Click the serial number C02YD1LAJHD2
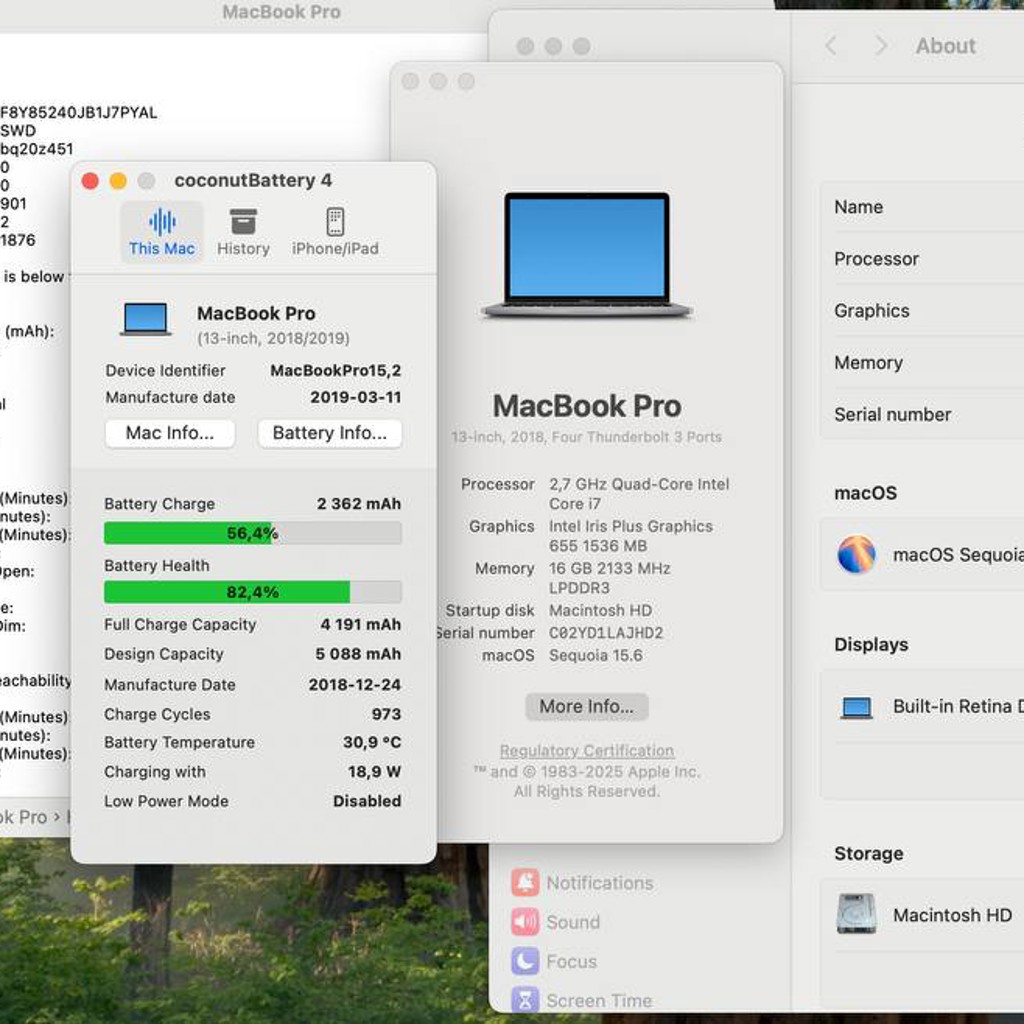The image size is (1024, 1024). click(x=605, y=633)
